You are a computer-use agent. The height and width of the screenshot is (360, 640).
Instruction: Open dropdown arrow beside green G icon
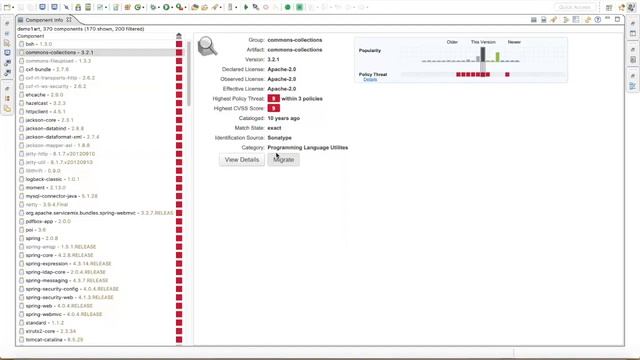[143, 7]
